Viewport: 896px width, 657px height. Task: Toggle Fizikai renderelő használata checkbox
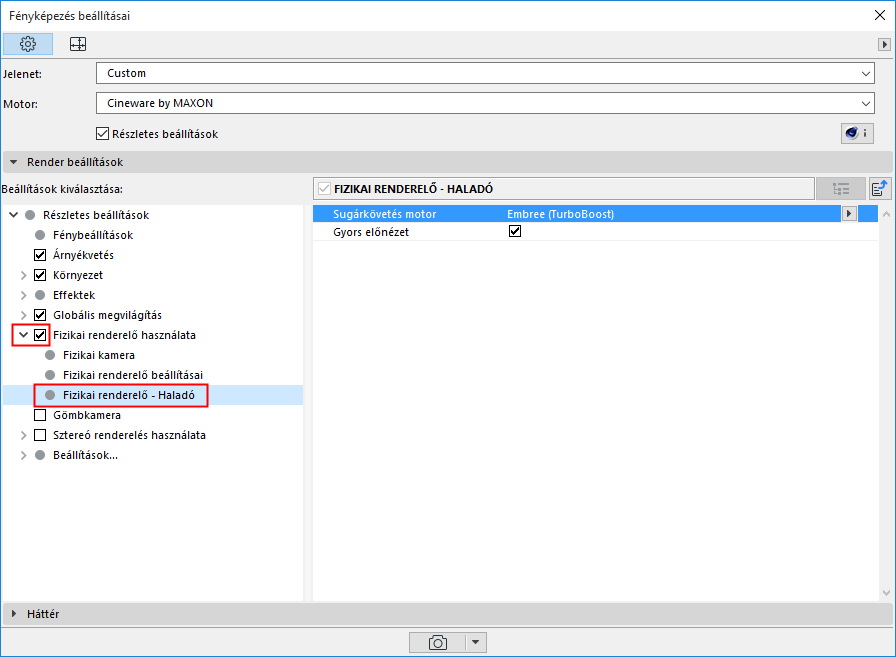click(x=40, y=335)
